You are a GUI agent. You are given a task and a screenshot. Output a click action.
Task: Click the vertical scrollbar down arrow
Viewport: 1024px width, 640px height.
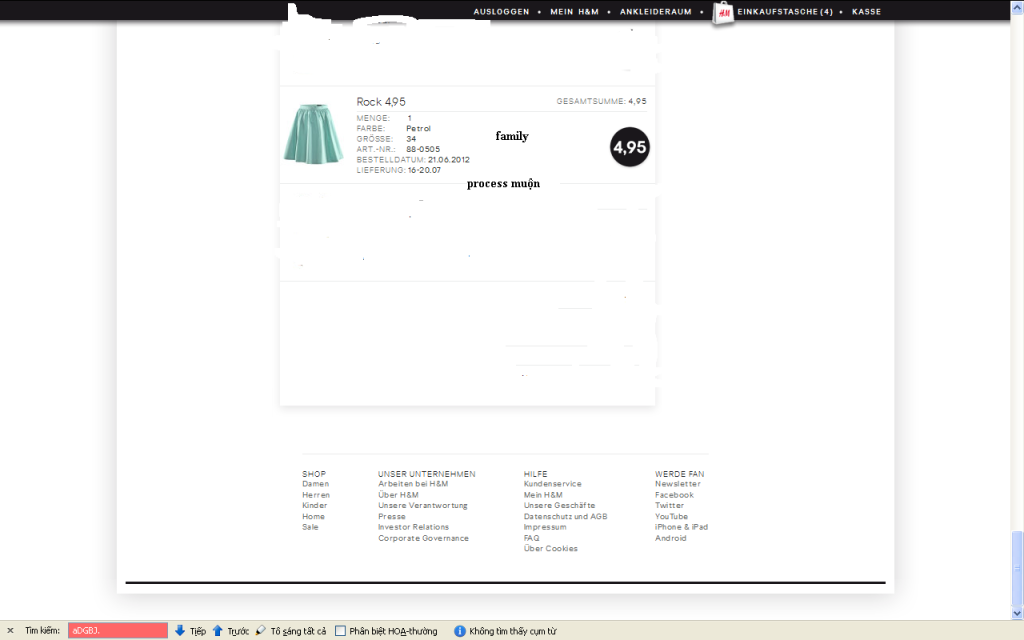[x=1017, y=613]
